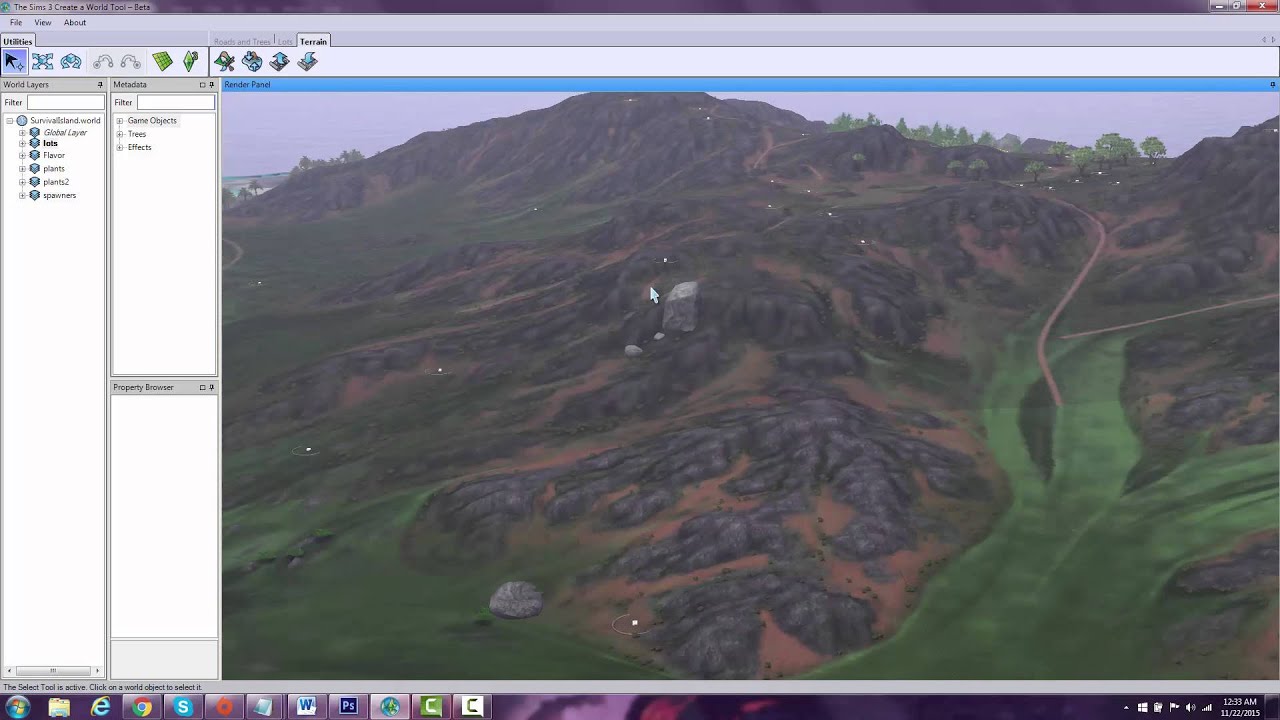Choose the Rotate Object tool
The width and height of the screenshot is (1280, 720).
pos(71,62)
